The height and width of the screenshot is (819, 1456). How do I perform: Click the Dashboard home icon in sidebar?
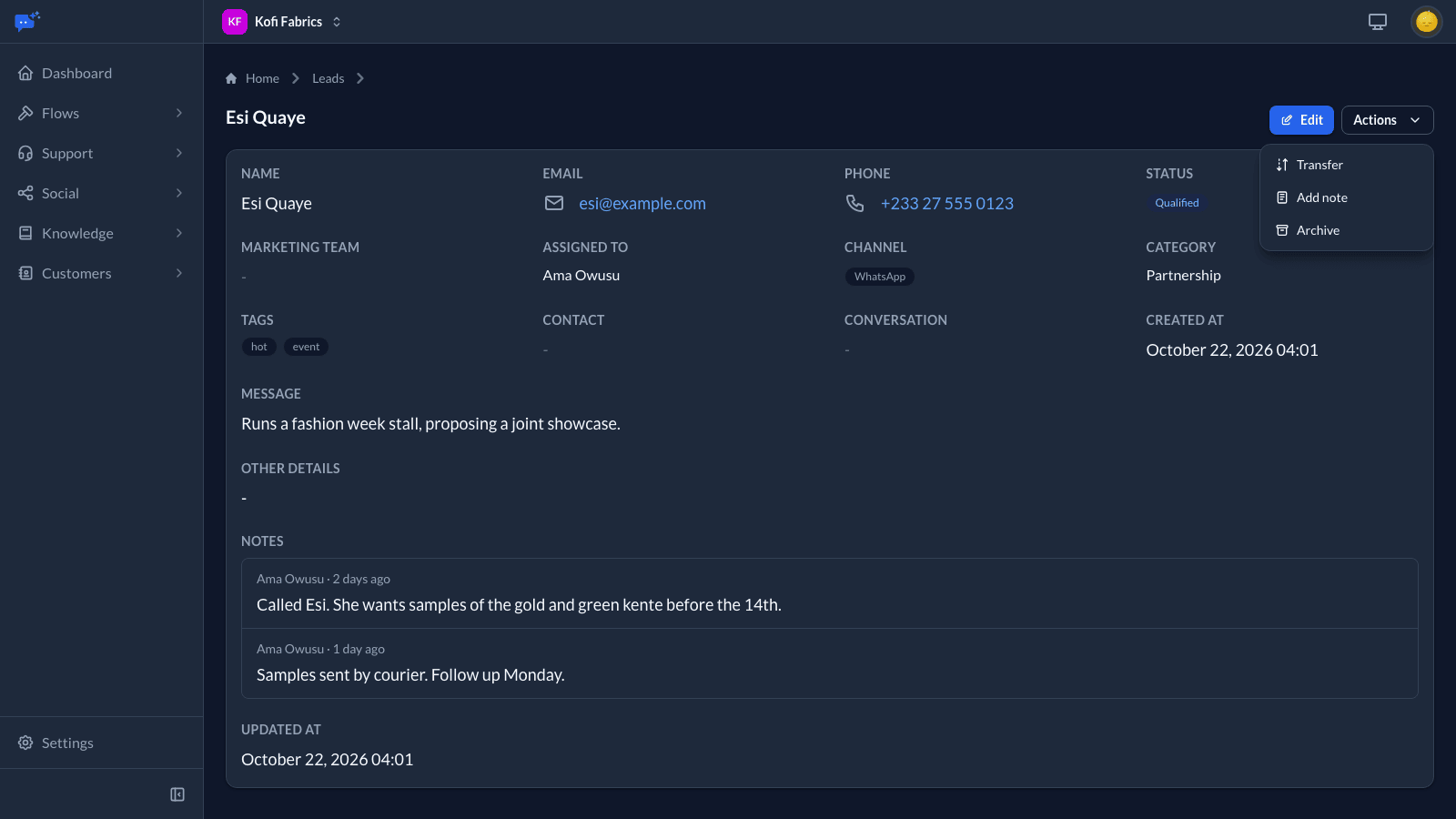point(25,73)
